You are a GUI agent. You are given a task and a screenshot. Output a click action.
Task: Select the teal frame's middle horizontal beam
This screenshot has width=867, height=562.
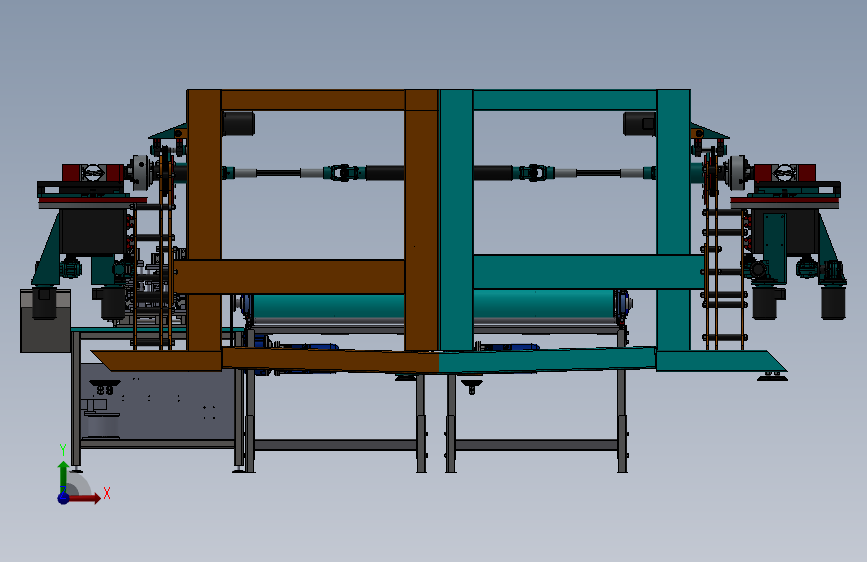coord(588,272)
